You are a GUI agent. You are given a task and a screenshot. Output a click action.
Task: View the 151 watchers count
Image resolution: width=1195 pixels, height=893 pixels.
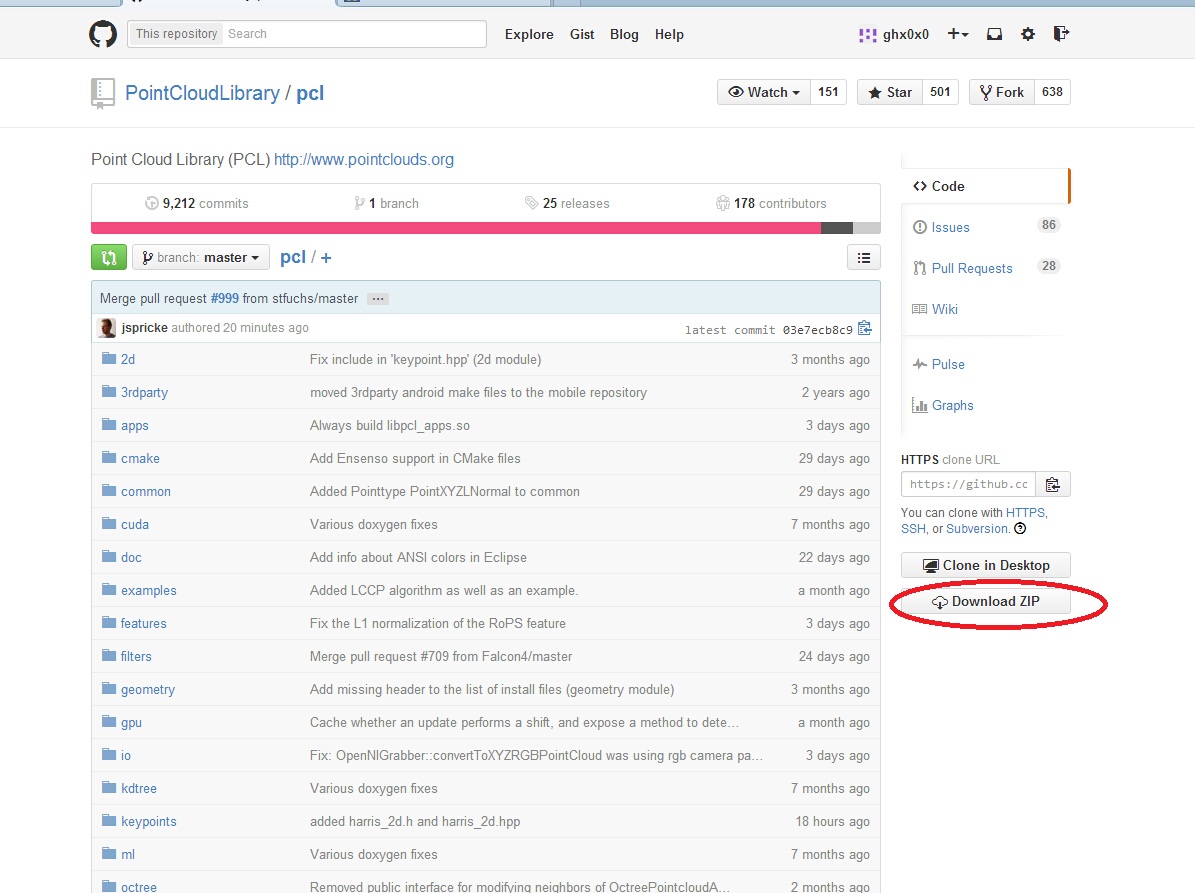pyautogui.click(x=828, y=92)
